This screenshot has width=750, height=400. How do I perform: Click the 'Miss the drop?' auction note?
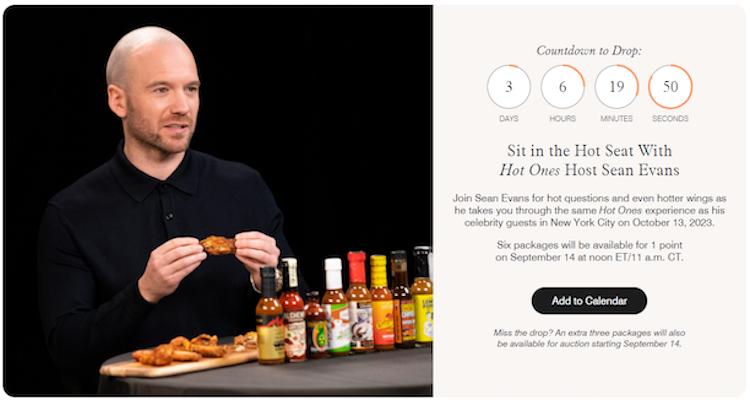coord(589,338)
